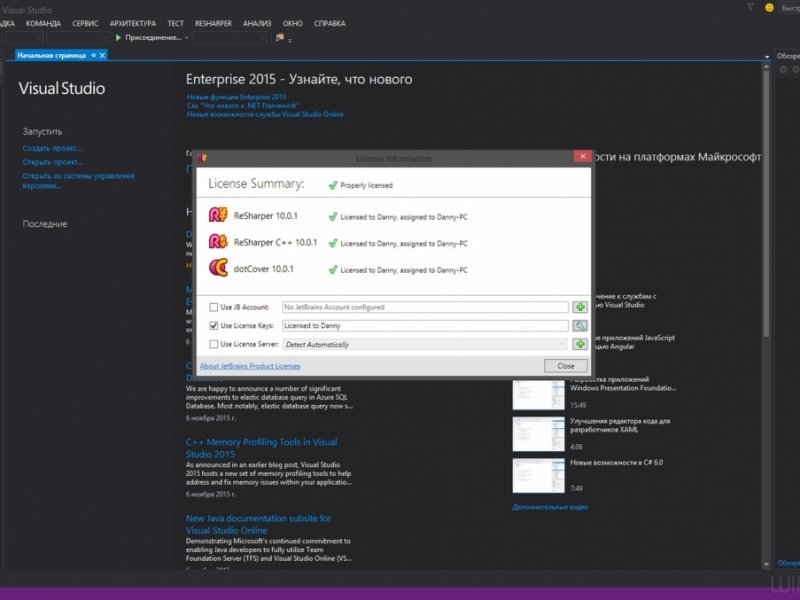Play the Windows Presentation Foundation video thumbnail
Image resolution: width=800 pixels, height=600 pixels.
click(x=538, y=394)
